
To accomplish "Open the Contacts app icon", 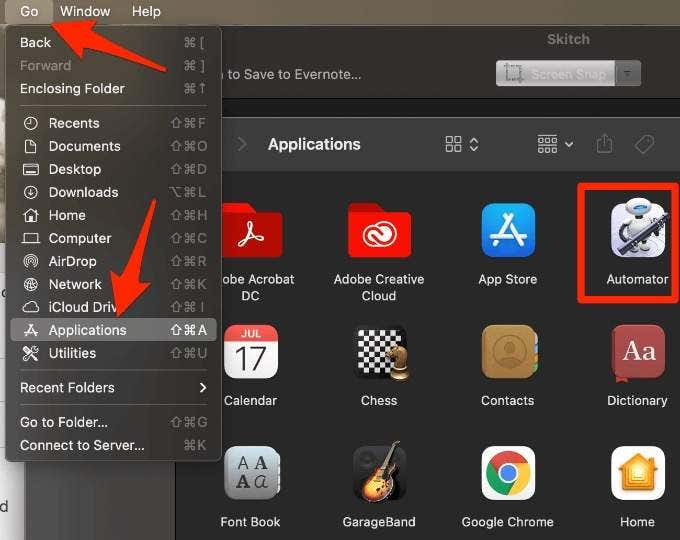I will 507,352.
